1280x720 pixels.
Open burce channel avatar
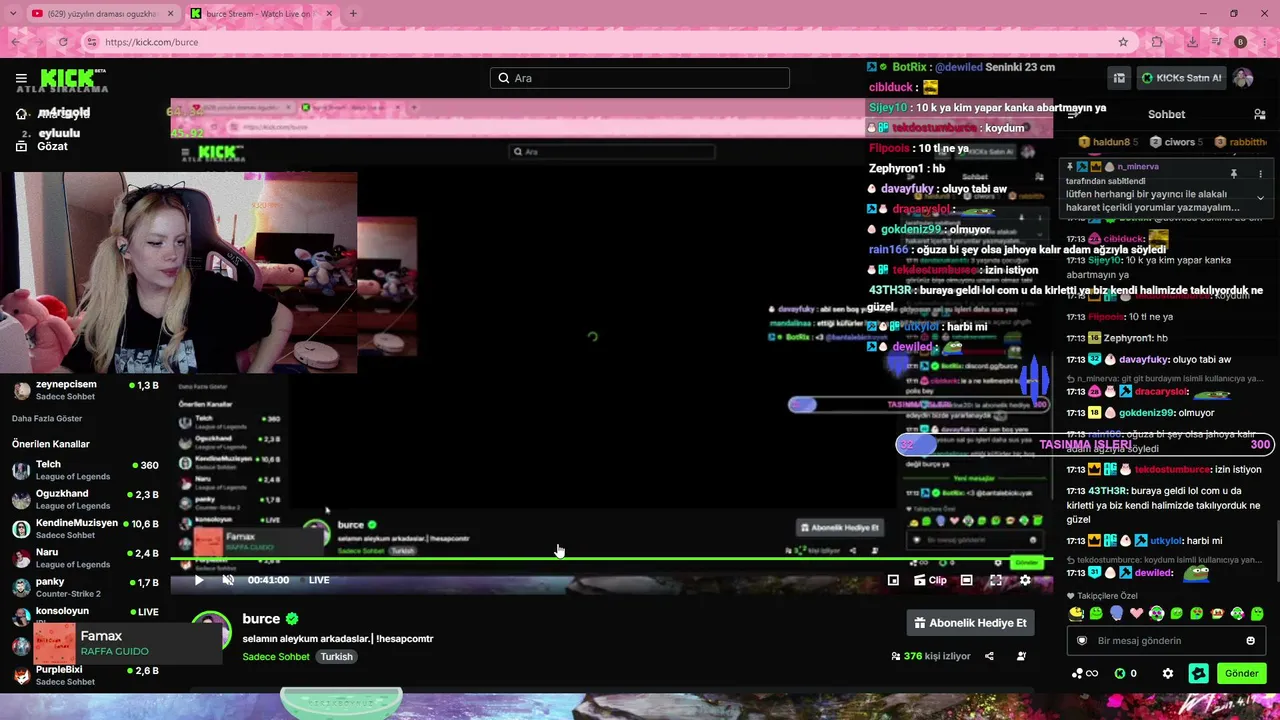click(x=211, y=632)
